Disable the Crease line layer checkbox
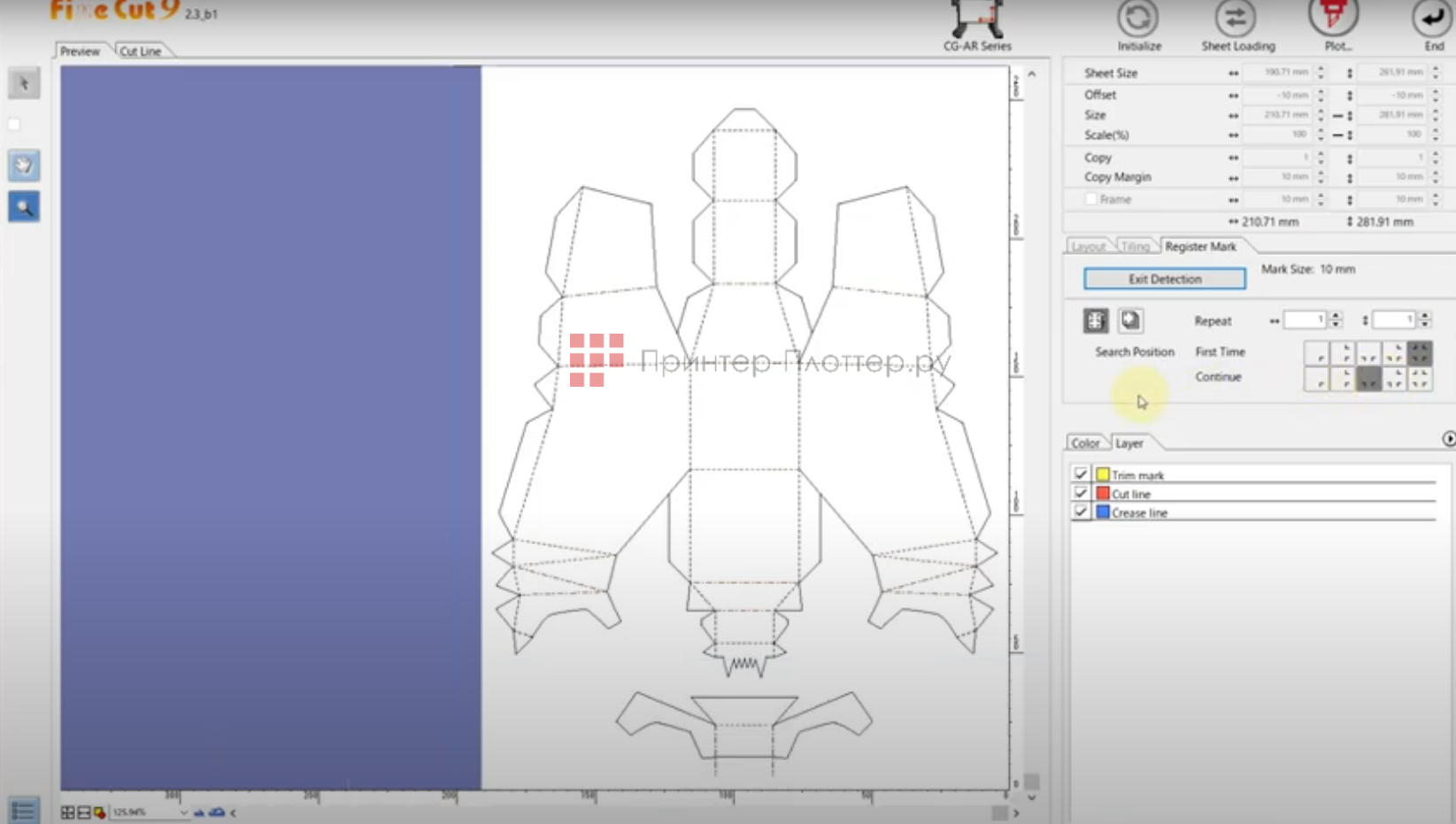Screen dimensions: 1456x824 click(1081, 512)
